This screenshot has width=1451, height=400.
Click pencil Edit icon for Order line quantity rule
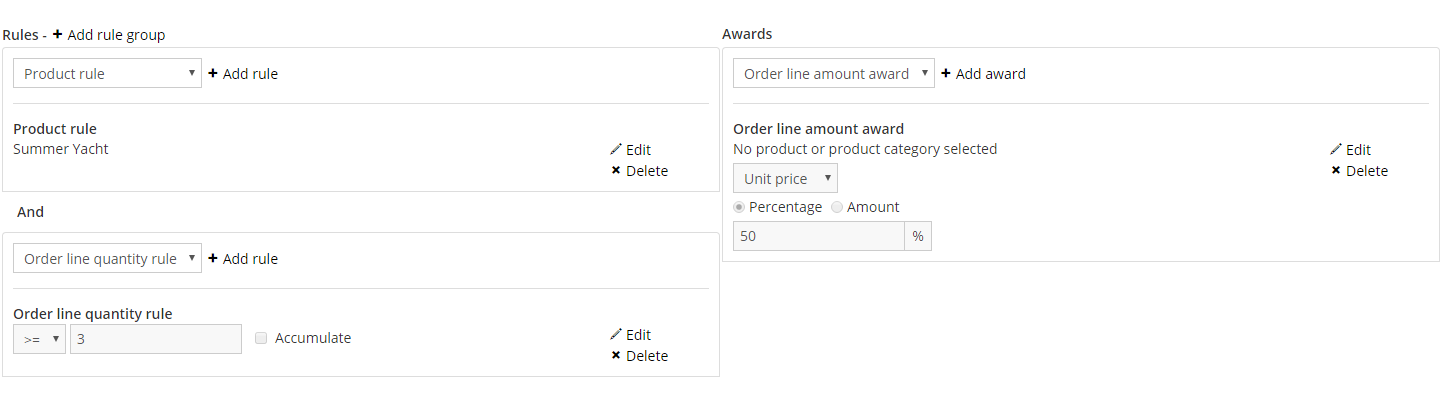click(x=616, y=334)
